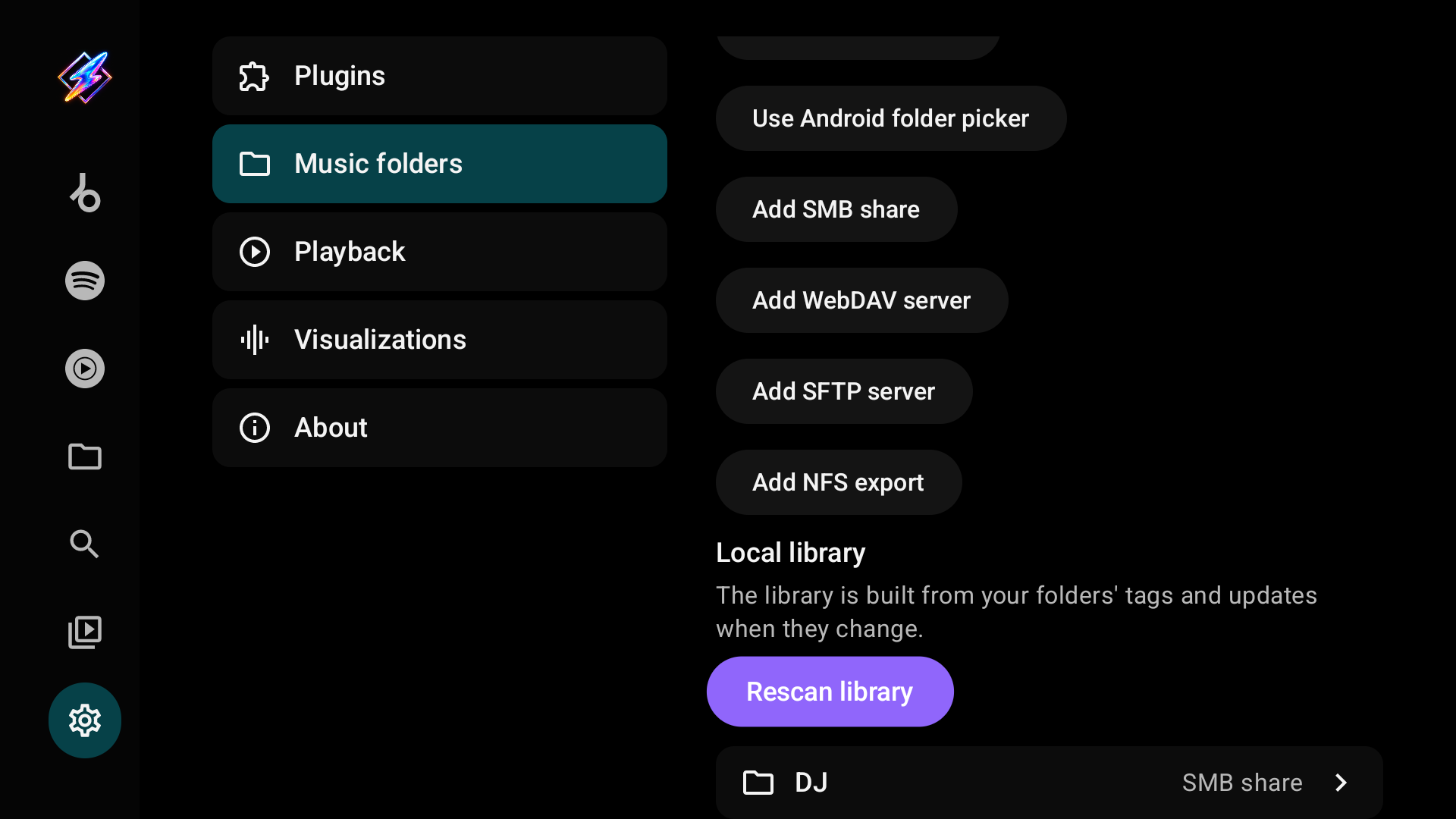Screen dimensions: 1456x819
Task: Expand the DJ SMB share chevron
Action: (1341, 783)
